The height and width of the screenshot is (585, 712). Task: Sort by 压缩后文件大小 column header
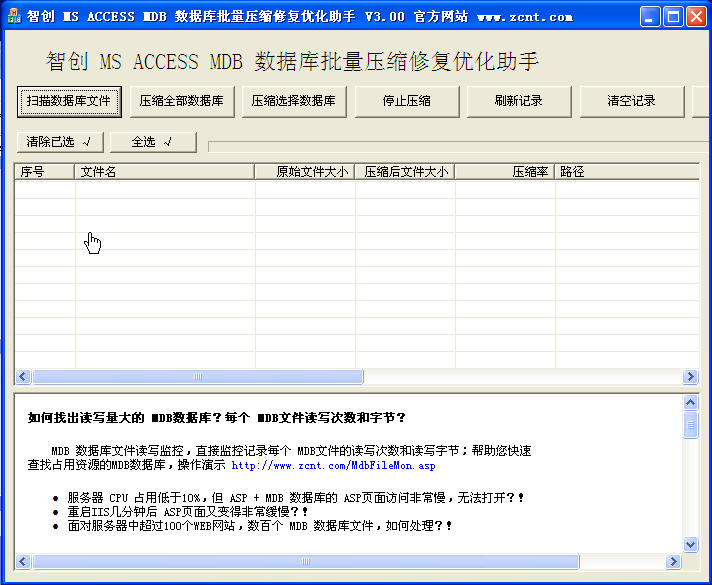(x=404, y=172)
